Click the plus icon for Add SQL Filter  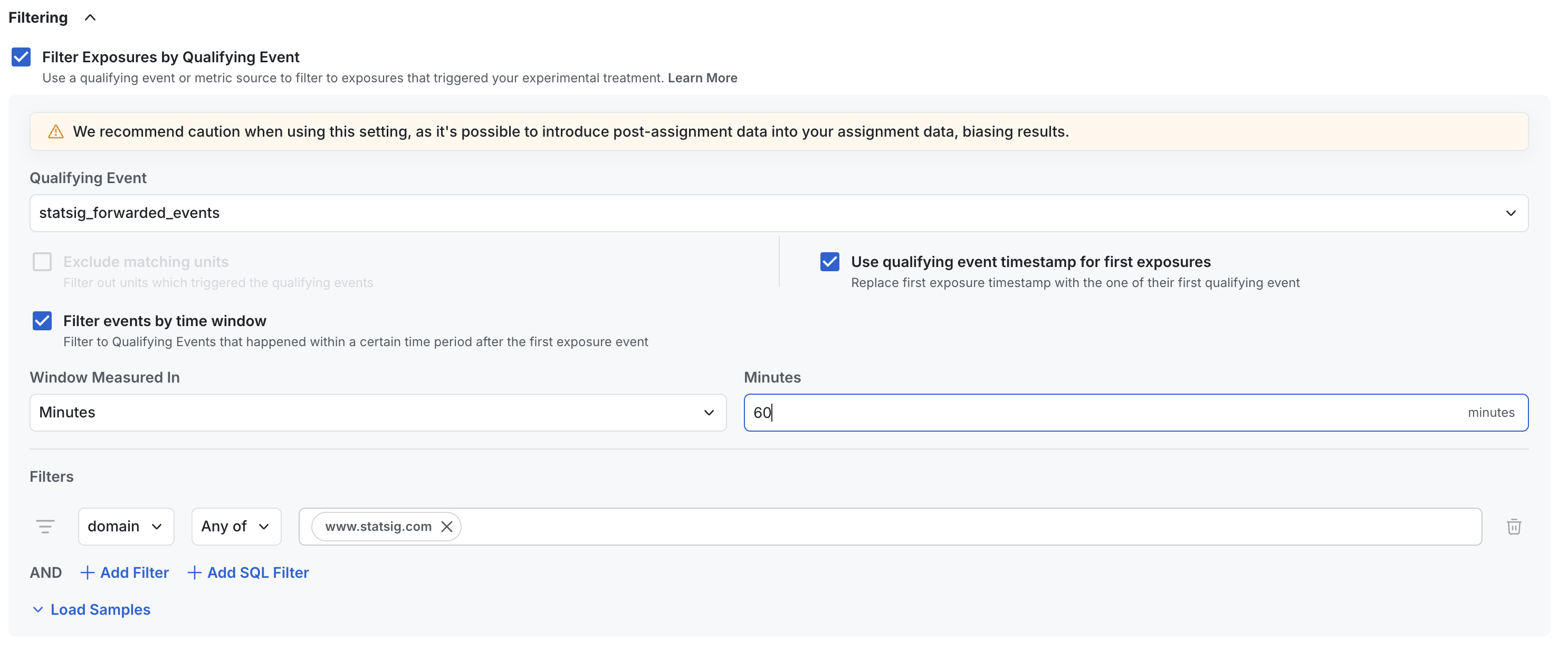194,573
